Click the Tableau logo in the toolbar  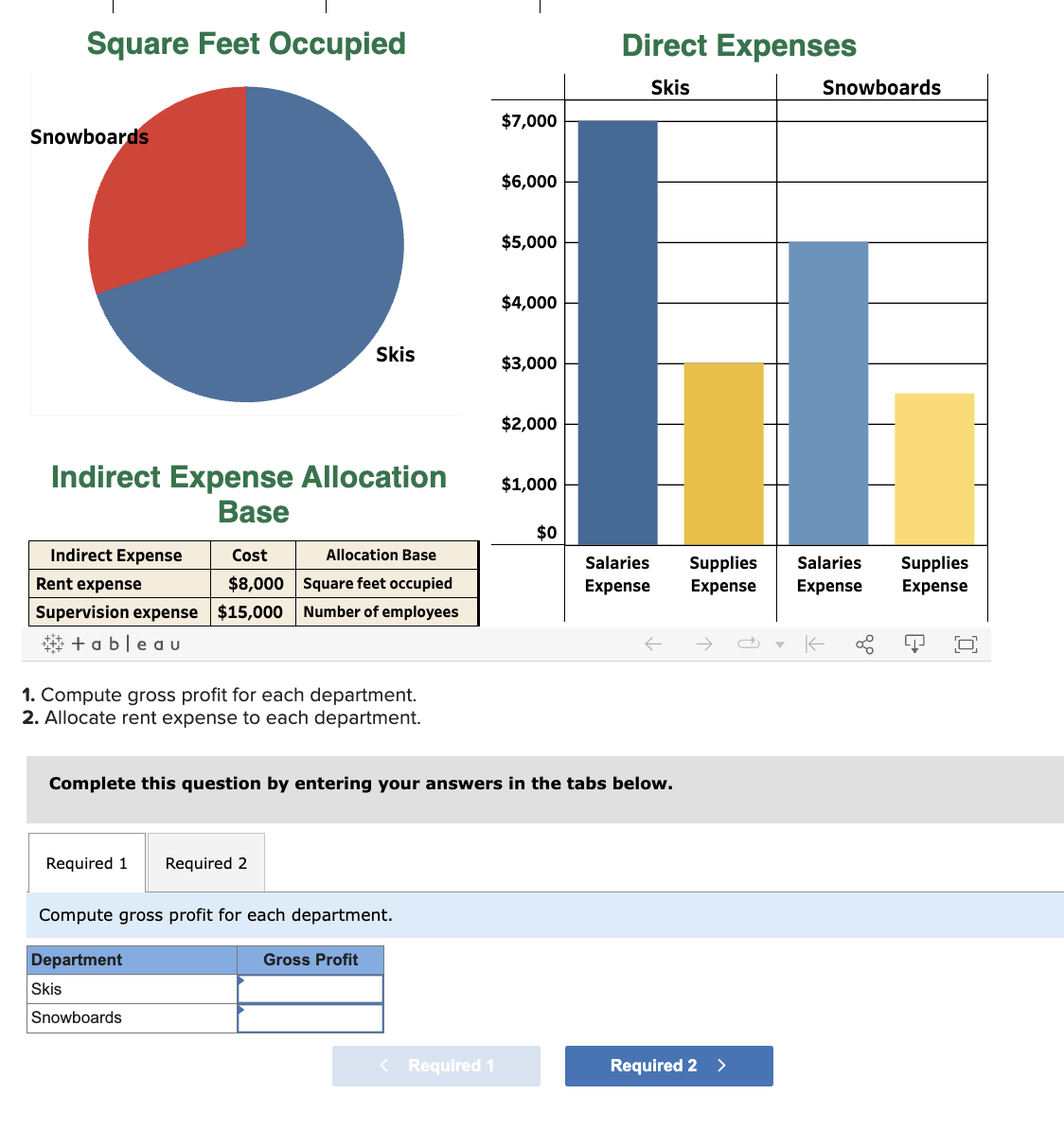(x=111, y=644)
